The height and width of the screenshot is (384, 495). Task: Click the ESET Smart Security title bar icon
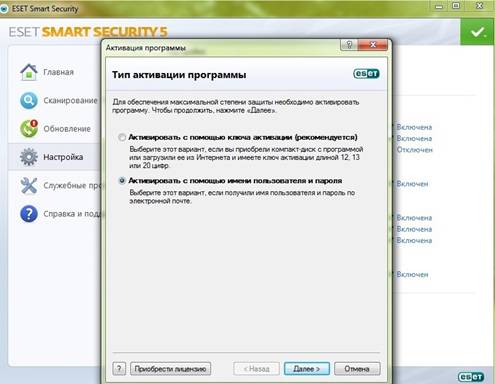tap(4, 9)
